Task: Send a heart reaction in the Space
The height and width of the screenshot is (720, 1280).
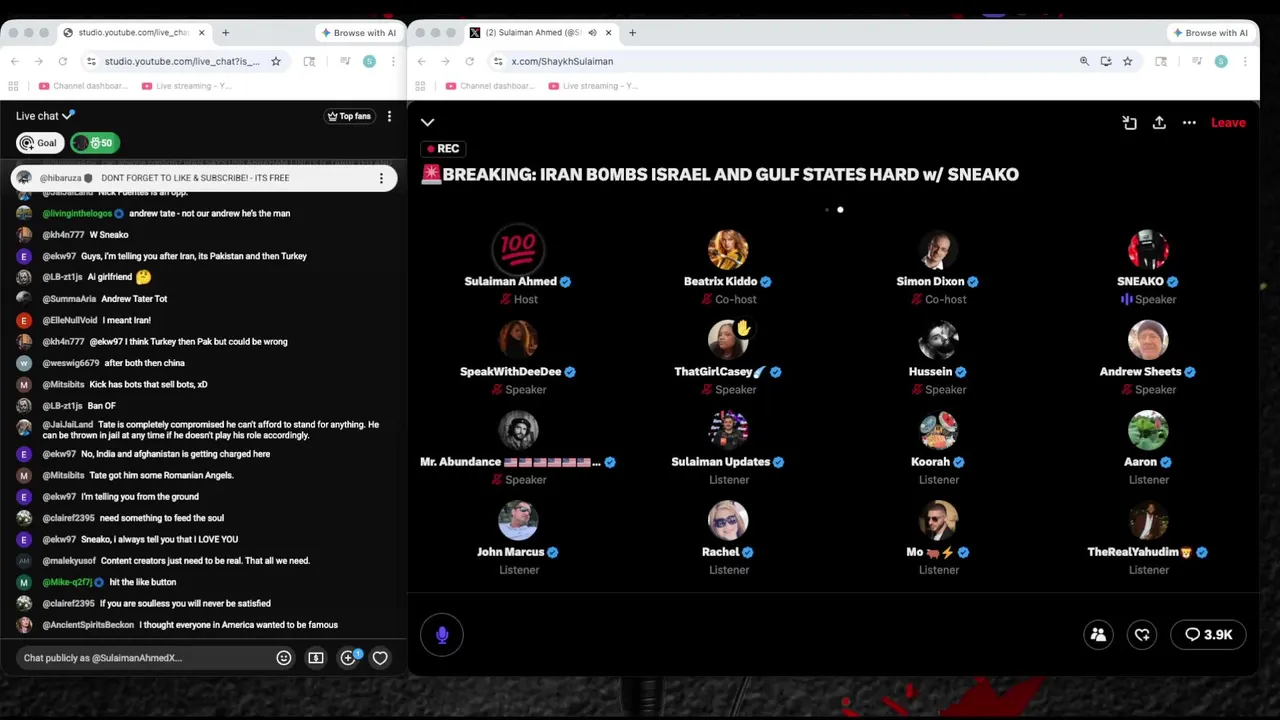Action: coord(1142,635)
